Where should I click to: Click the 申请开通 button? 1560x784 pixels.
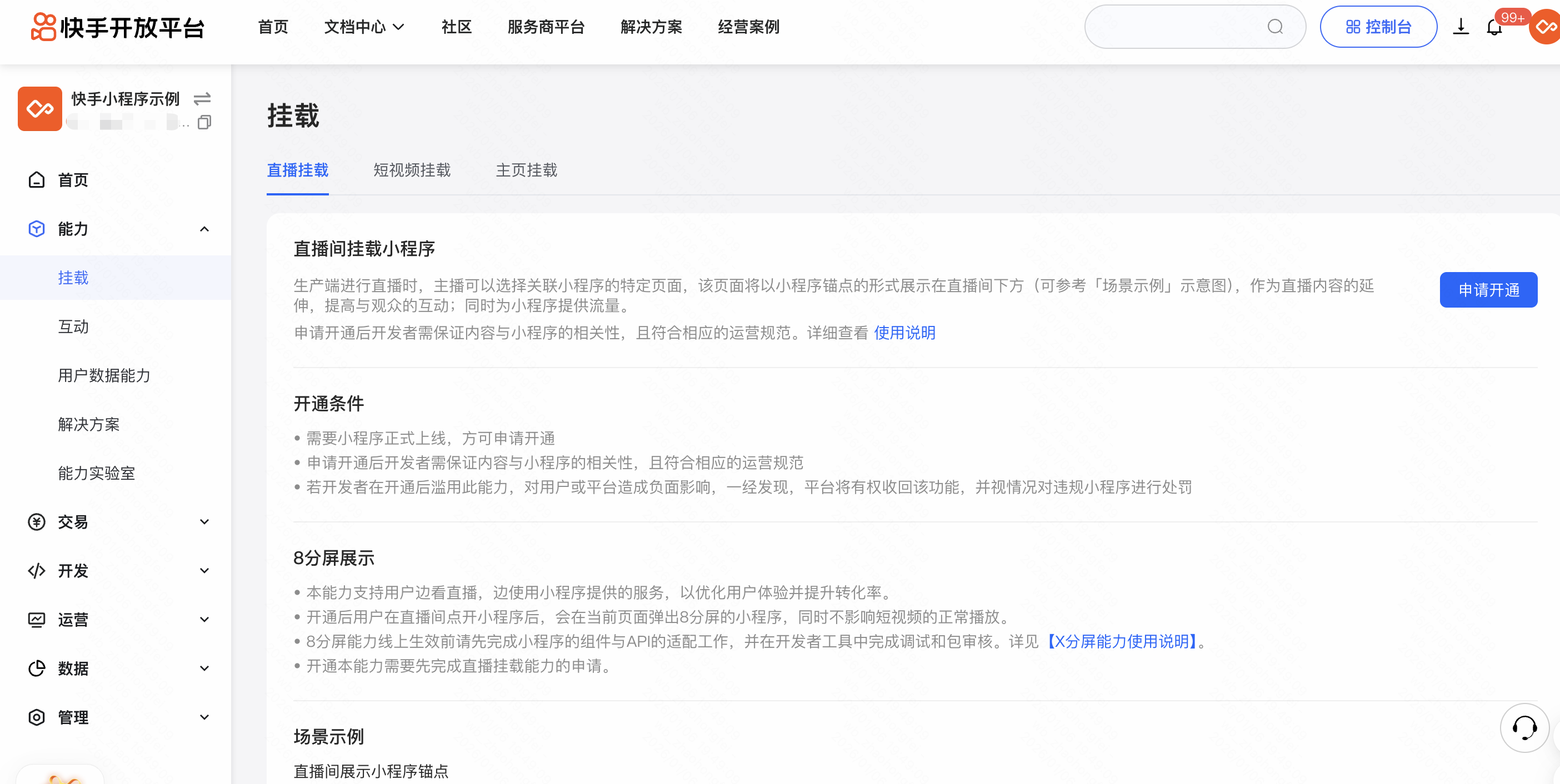(x=1488, y=289)
